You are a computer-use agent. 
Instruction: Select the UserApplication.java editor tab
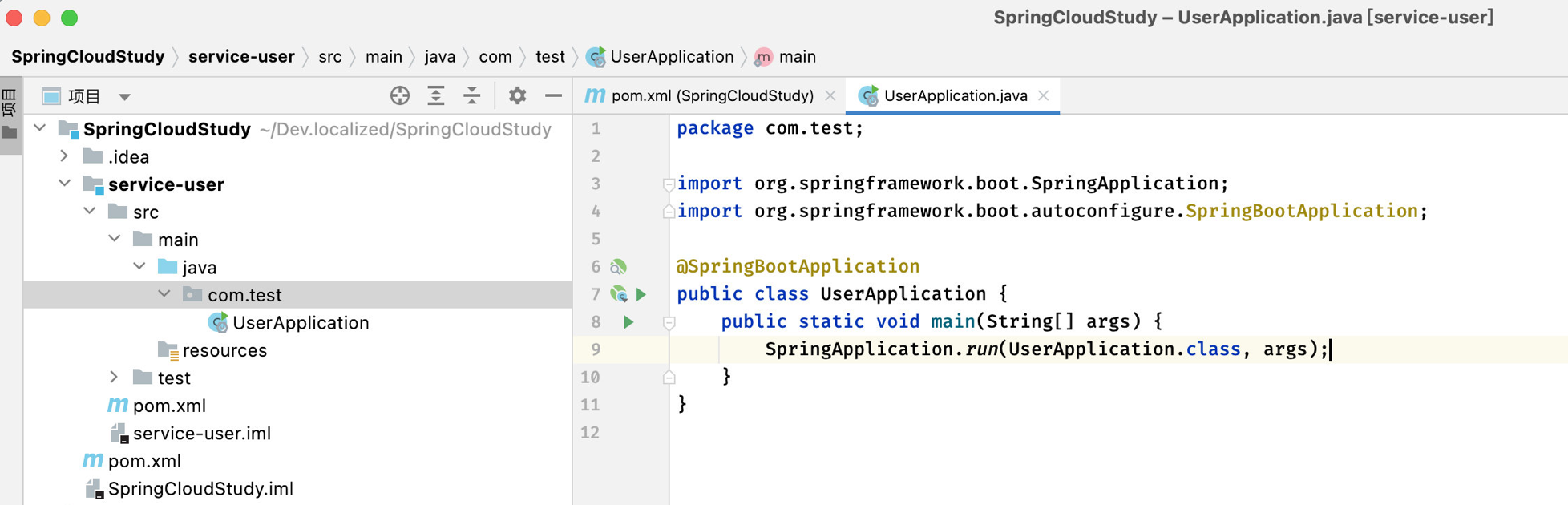pos(944,95)
